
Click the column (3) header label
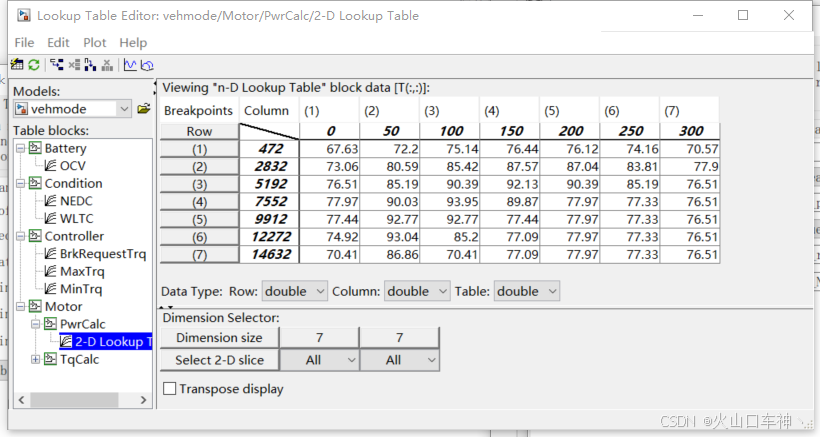click(431, 111)
